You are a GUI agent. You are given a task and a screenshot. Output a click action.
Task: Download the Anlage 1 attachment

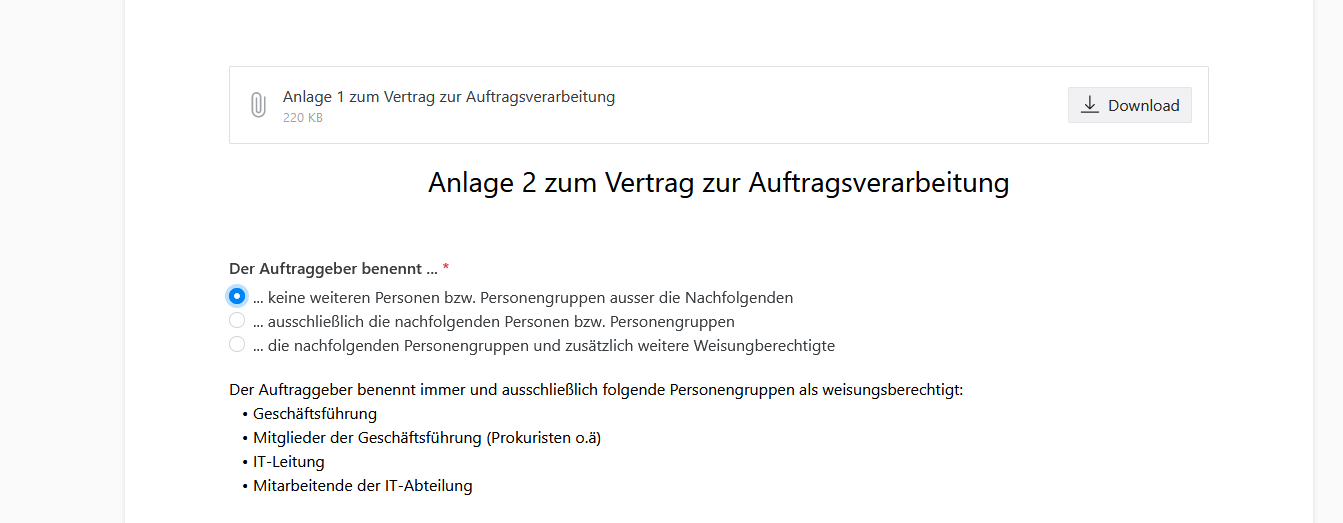point(1130,105)
